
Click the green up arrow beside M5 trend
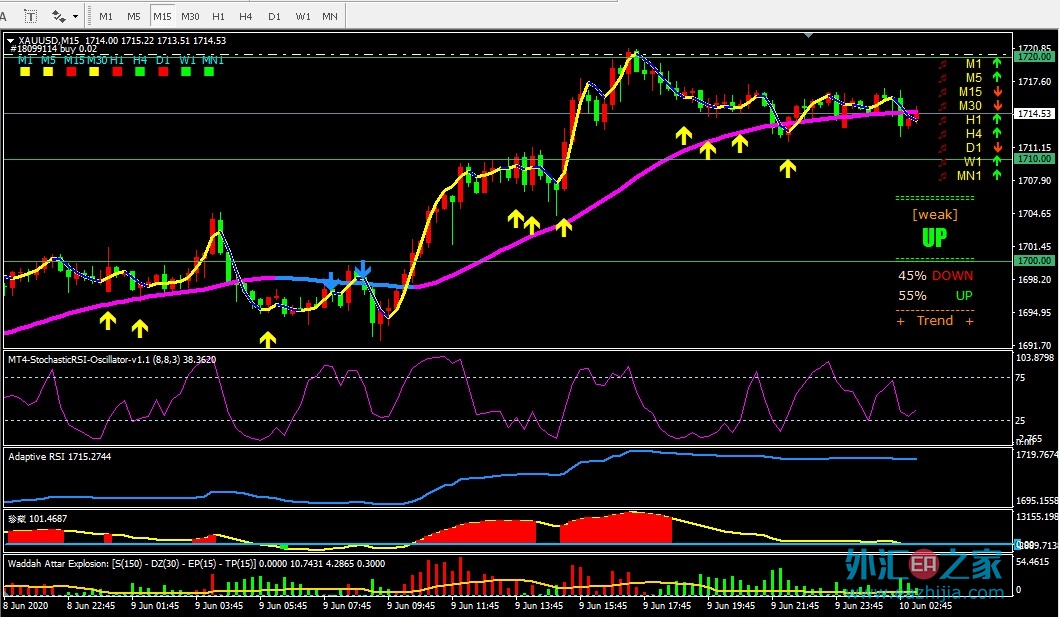click(997, 78)
